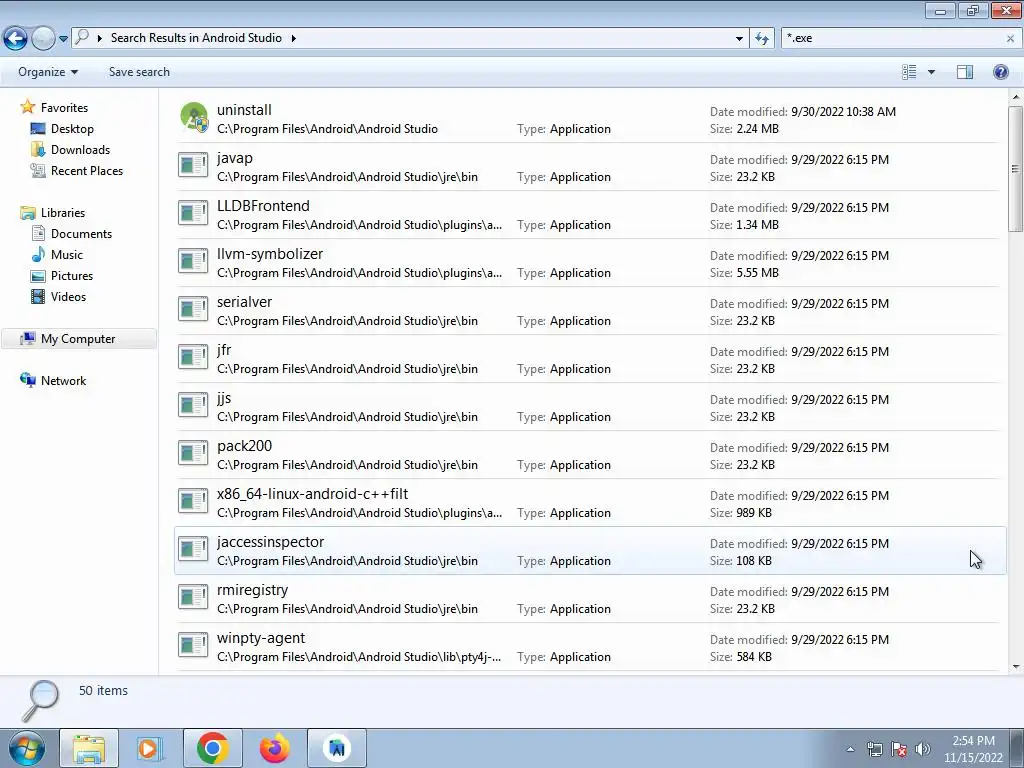Image resolution: width=1024 pixels, height=768 pixels.
Task: Click the scrollbar up arrow
Action: pyautogui.click(x=1016, y=97)
